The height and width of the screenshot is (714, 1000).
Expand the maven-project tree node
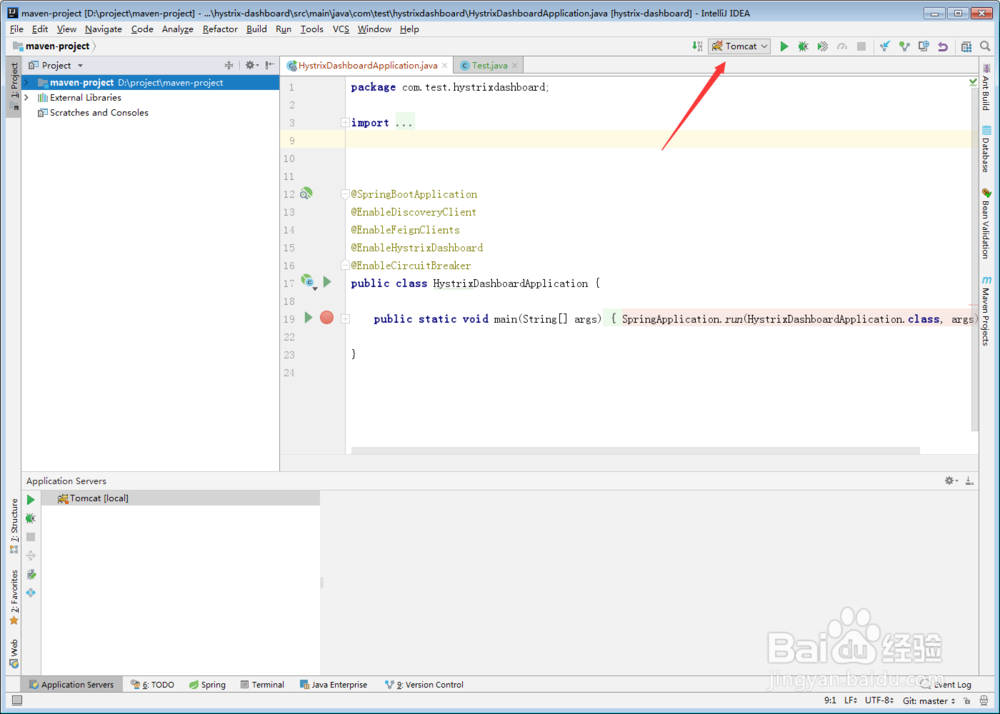point(26,82)
